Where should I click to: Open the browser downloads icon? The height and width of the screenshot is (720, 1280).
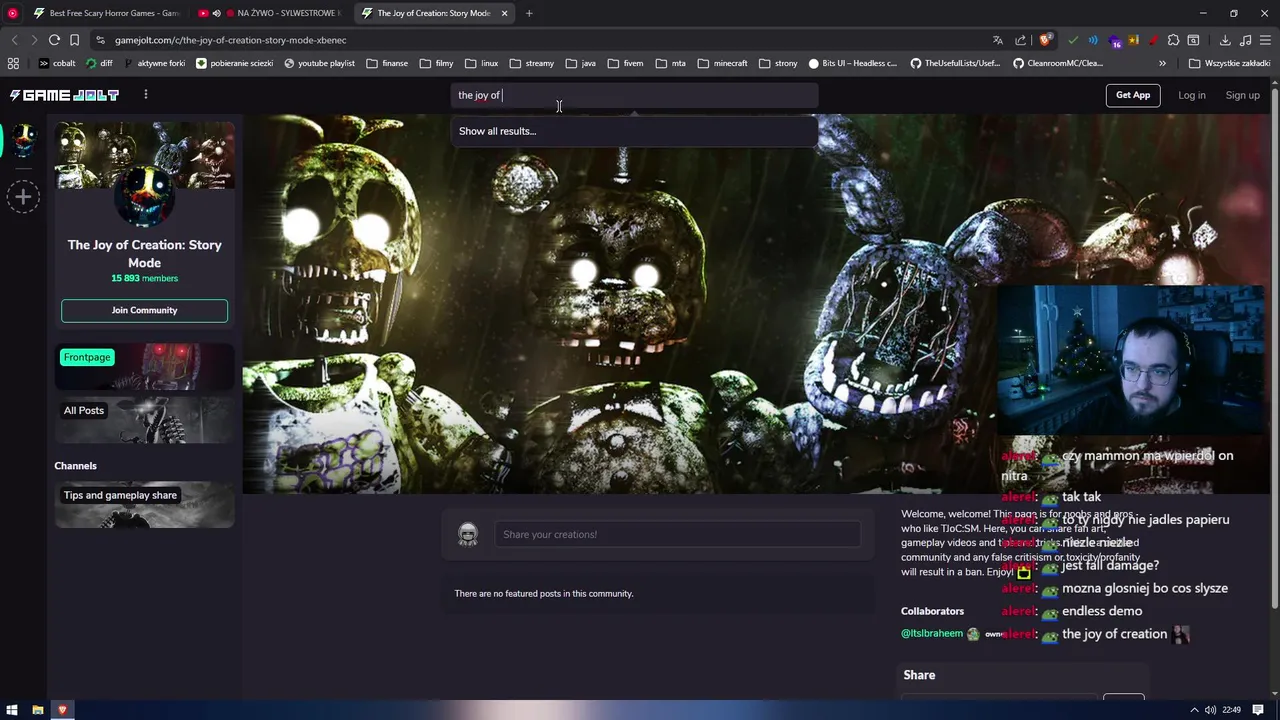click(x=1225, y=40)
